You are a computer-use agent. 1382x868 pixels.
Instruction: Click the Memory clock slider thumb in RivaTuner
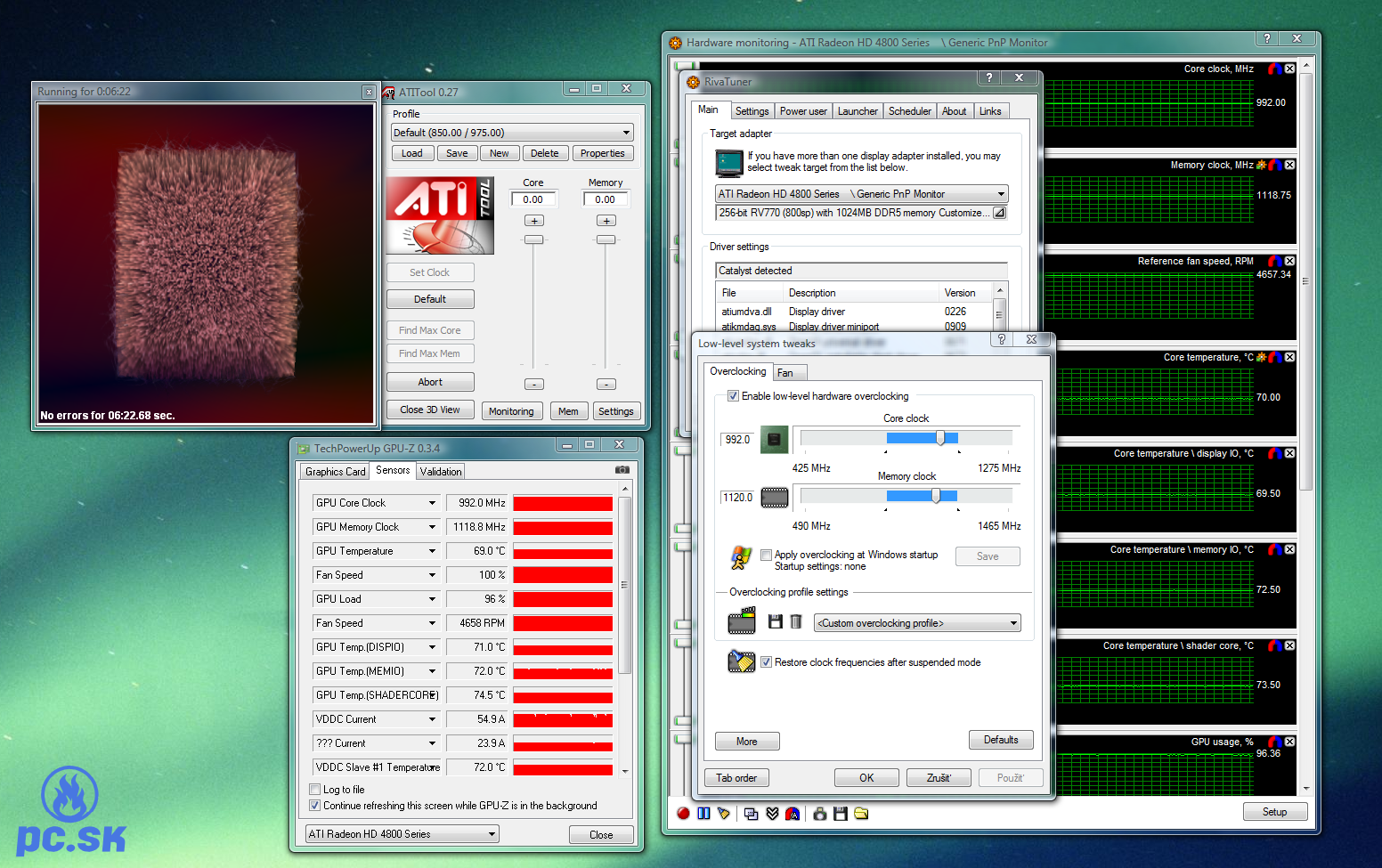(936, 495)
